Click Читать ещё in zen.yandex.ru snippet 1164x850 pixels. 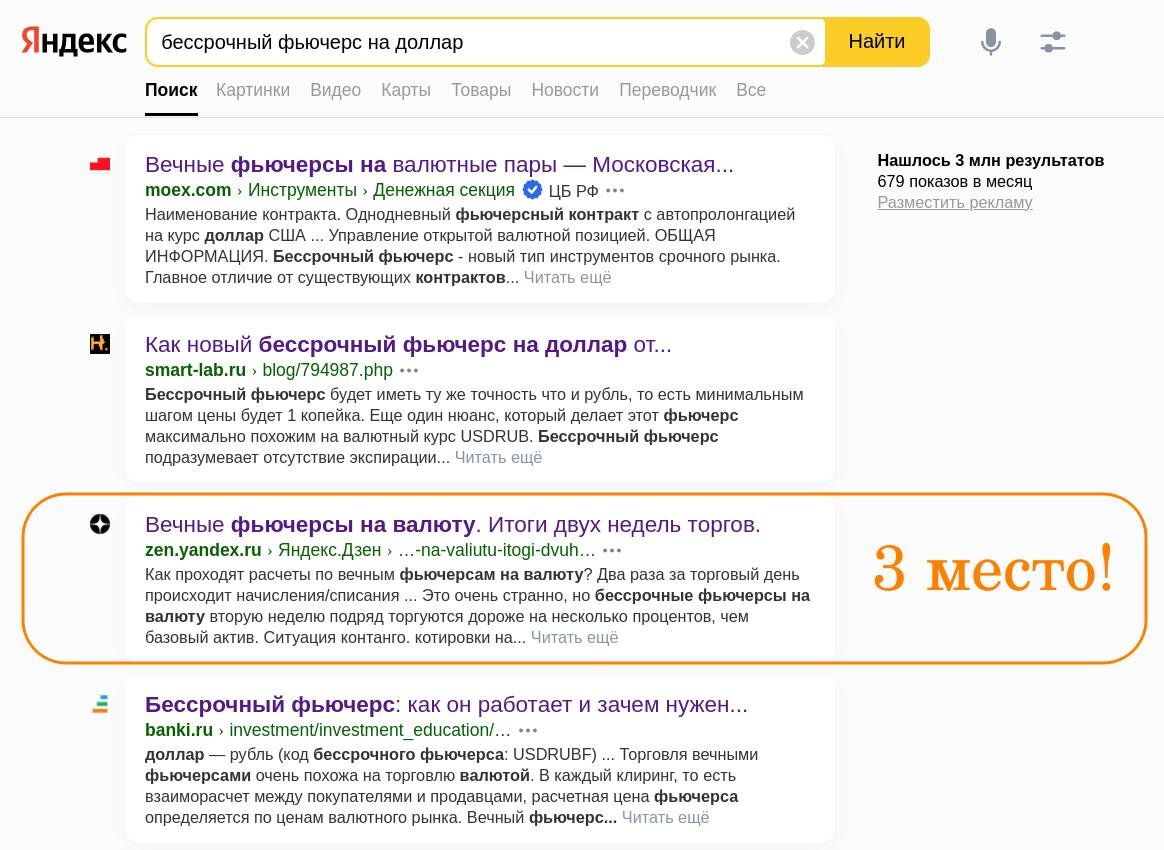click(575, 638)
